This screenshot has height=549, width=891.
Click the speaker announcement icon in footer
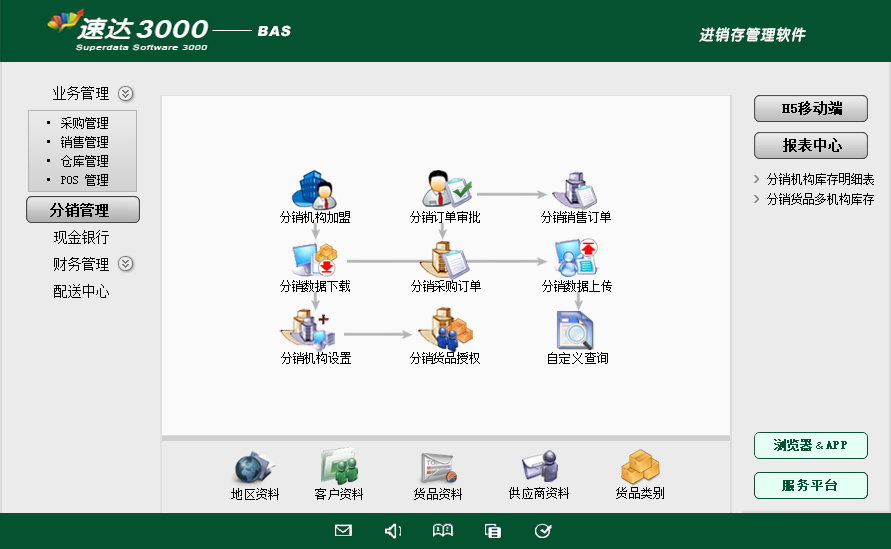click(x=393, y=531)
